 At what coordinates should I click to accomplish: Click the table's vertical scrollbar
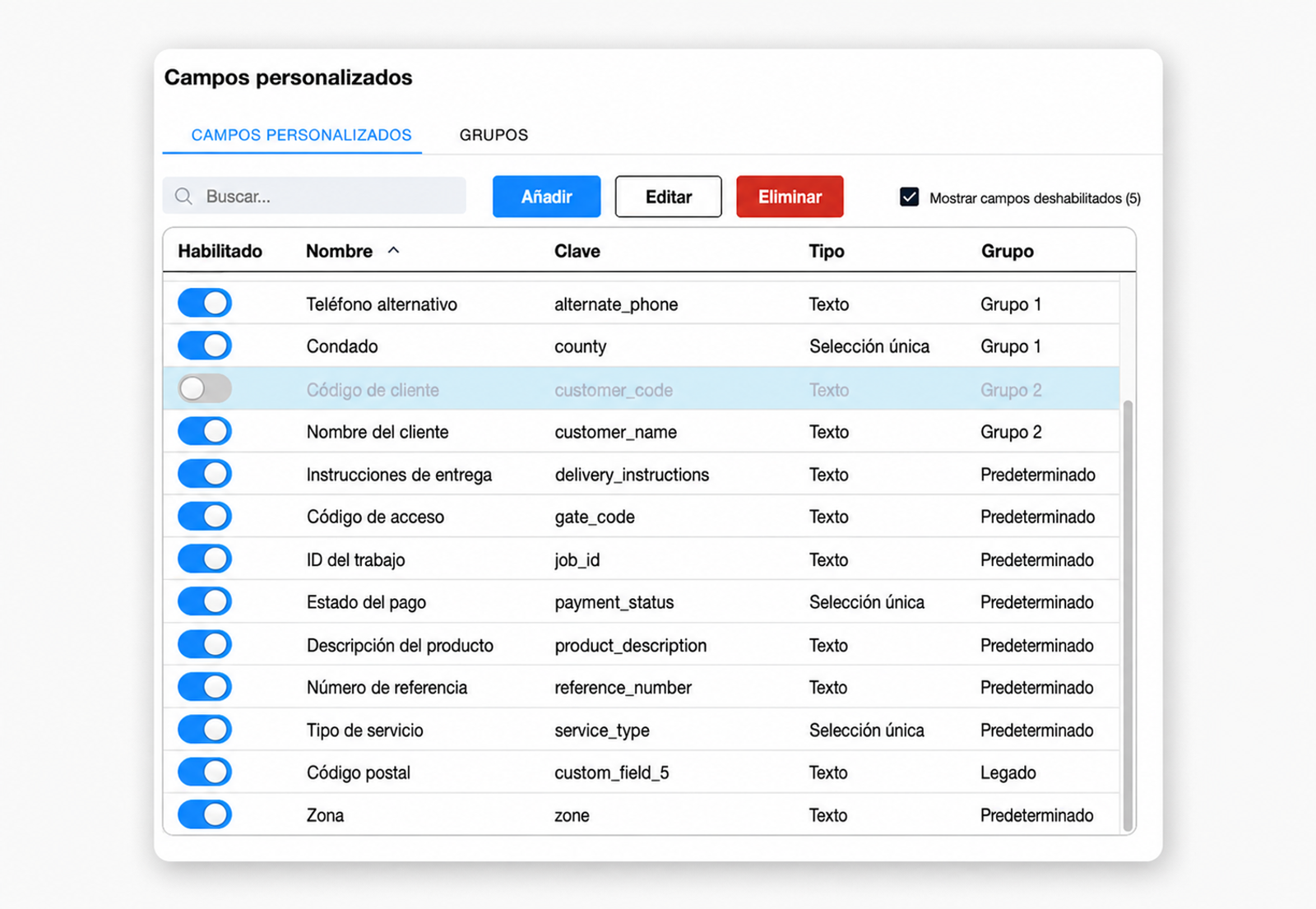pos(1128,615)
